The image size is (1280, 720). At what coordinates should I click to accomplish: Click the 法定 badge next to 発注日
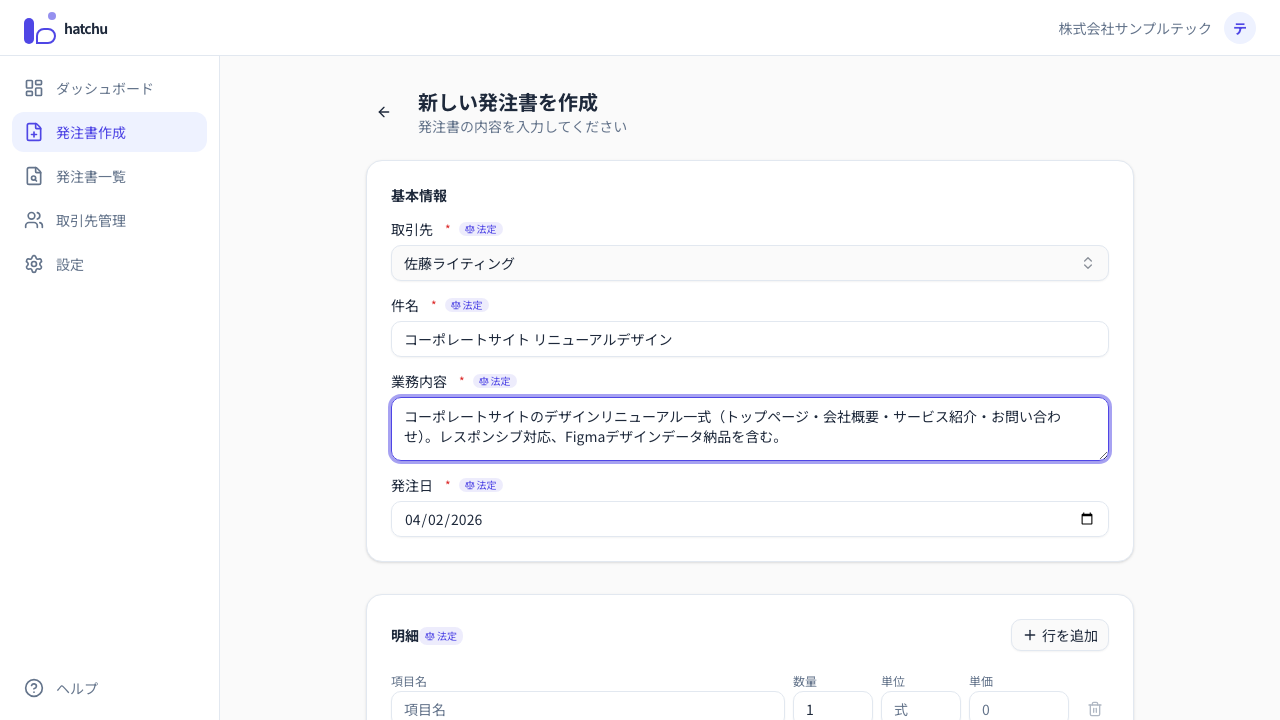pyautogui.click(x=481, y=485)
